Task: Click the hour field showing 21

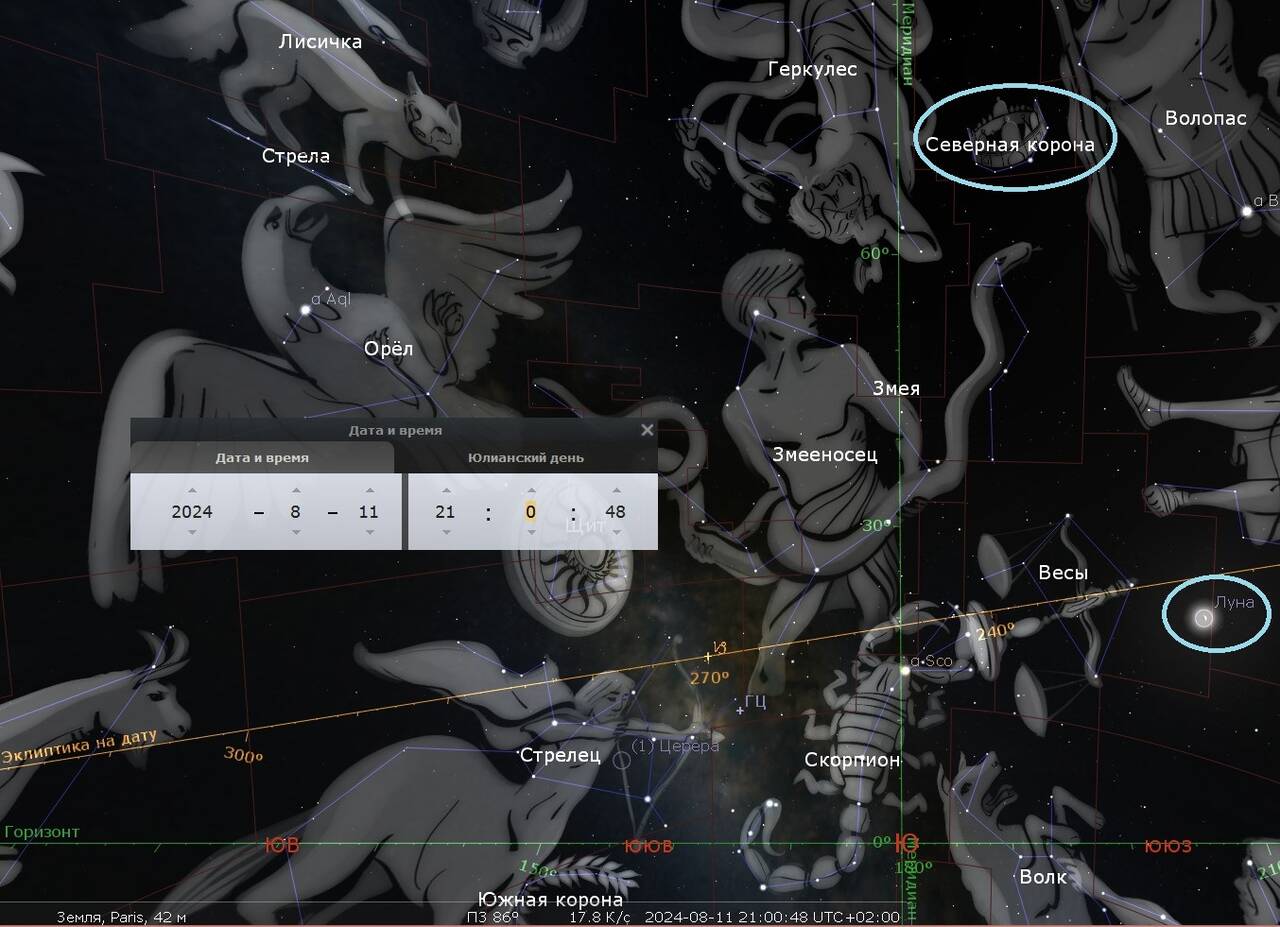Action: tap(445, 512)
